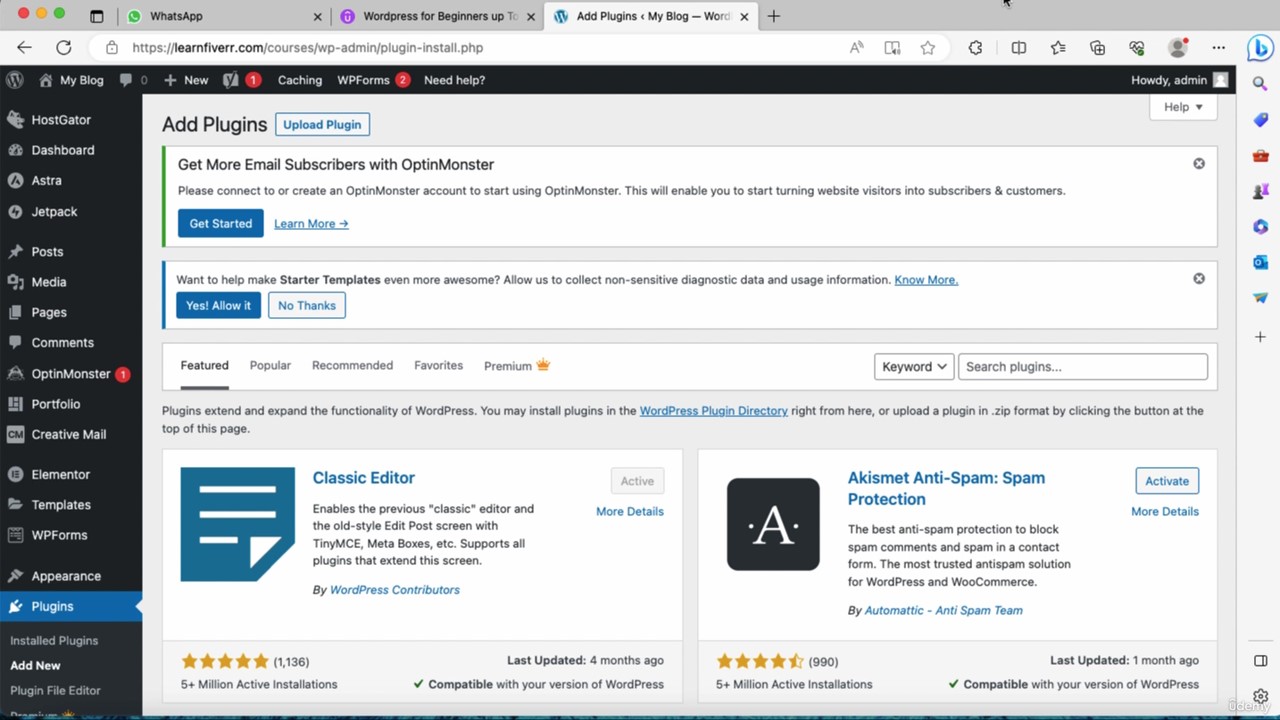Click the sidebar search magnifier icon
The height and width of the screenshot is (720, 1280).
[1260, 84]
